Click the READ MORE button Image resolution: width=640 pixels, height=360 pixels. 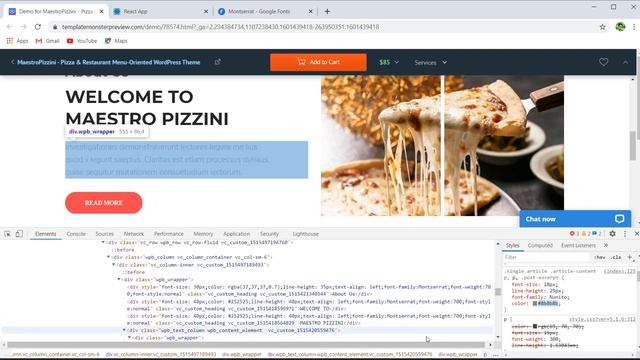tap(104, 203)
